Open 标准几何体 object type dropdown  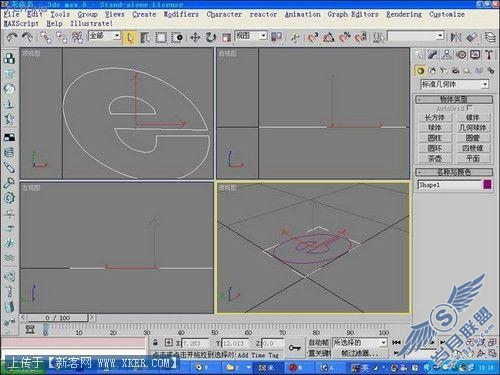coord(455,84)
